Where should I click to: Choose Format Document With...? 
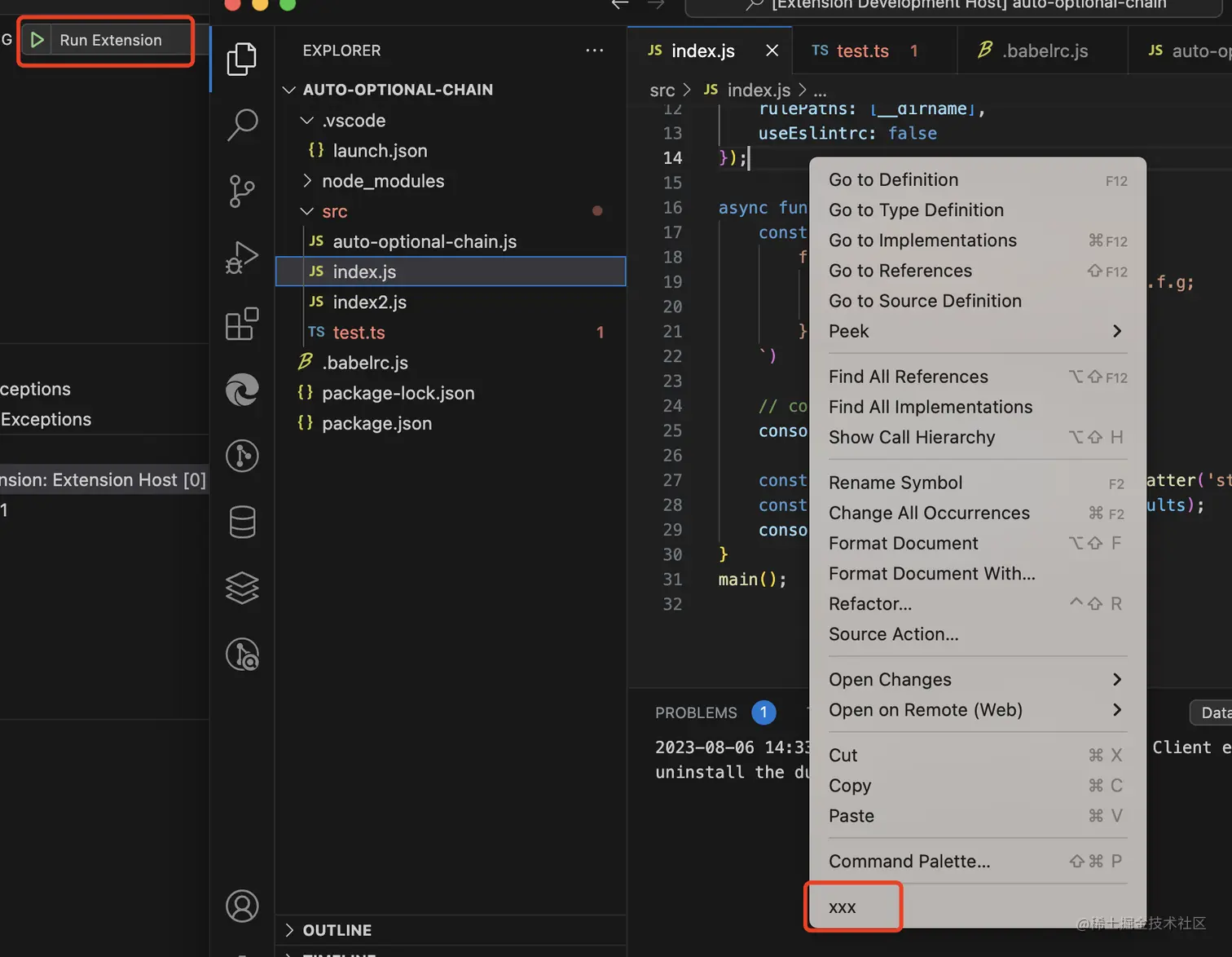point(978,573)
